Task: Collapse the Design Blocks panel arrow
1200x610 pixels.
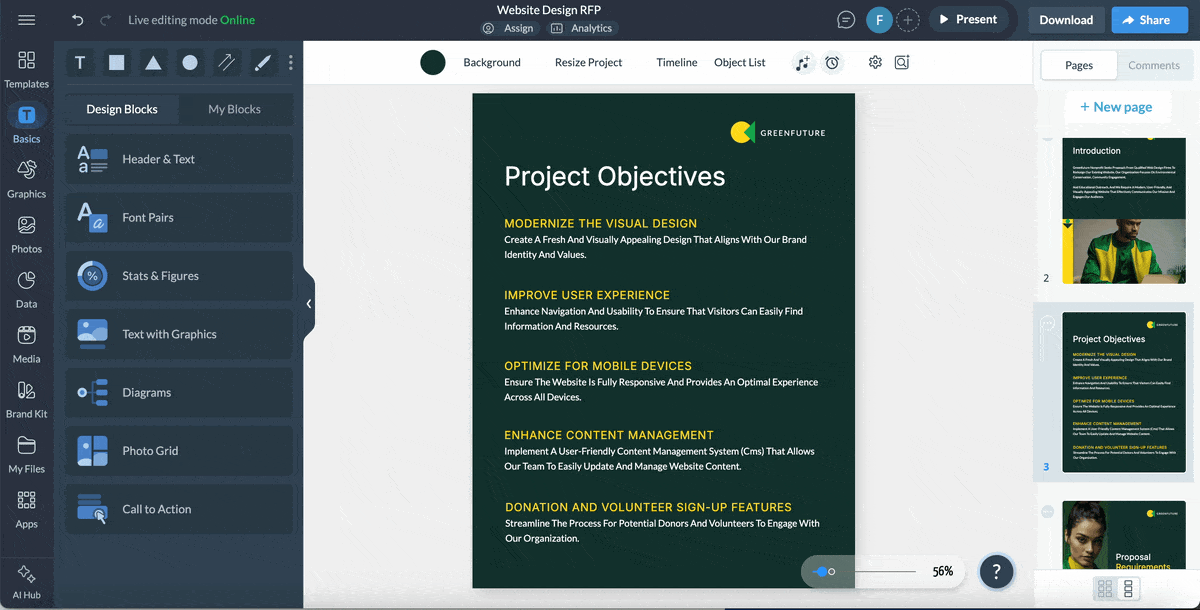Action: coord(308,302)
